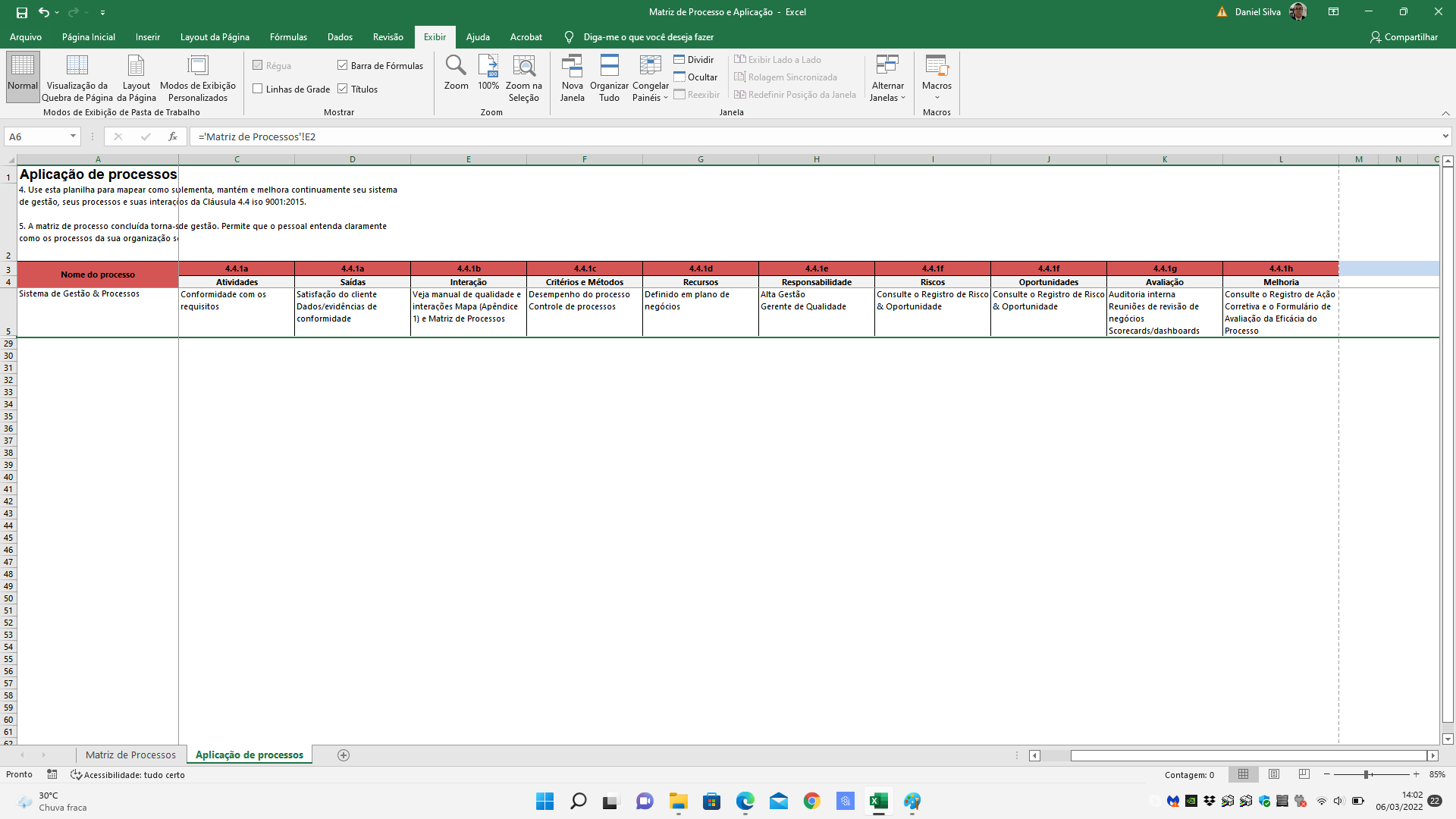
Task: Click the formula bar input field
Action: 758,136
